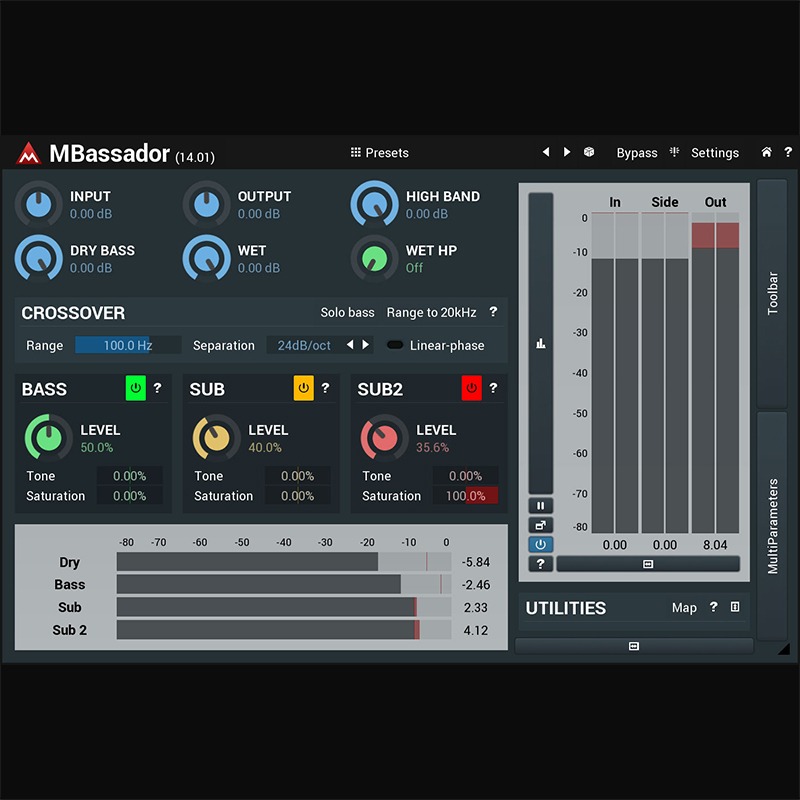Click the Utilities panel layout icon
Viewport: 800px width, 800px height.
(735, 607)
